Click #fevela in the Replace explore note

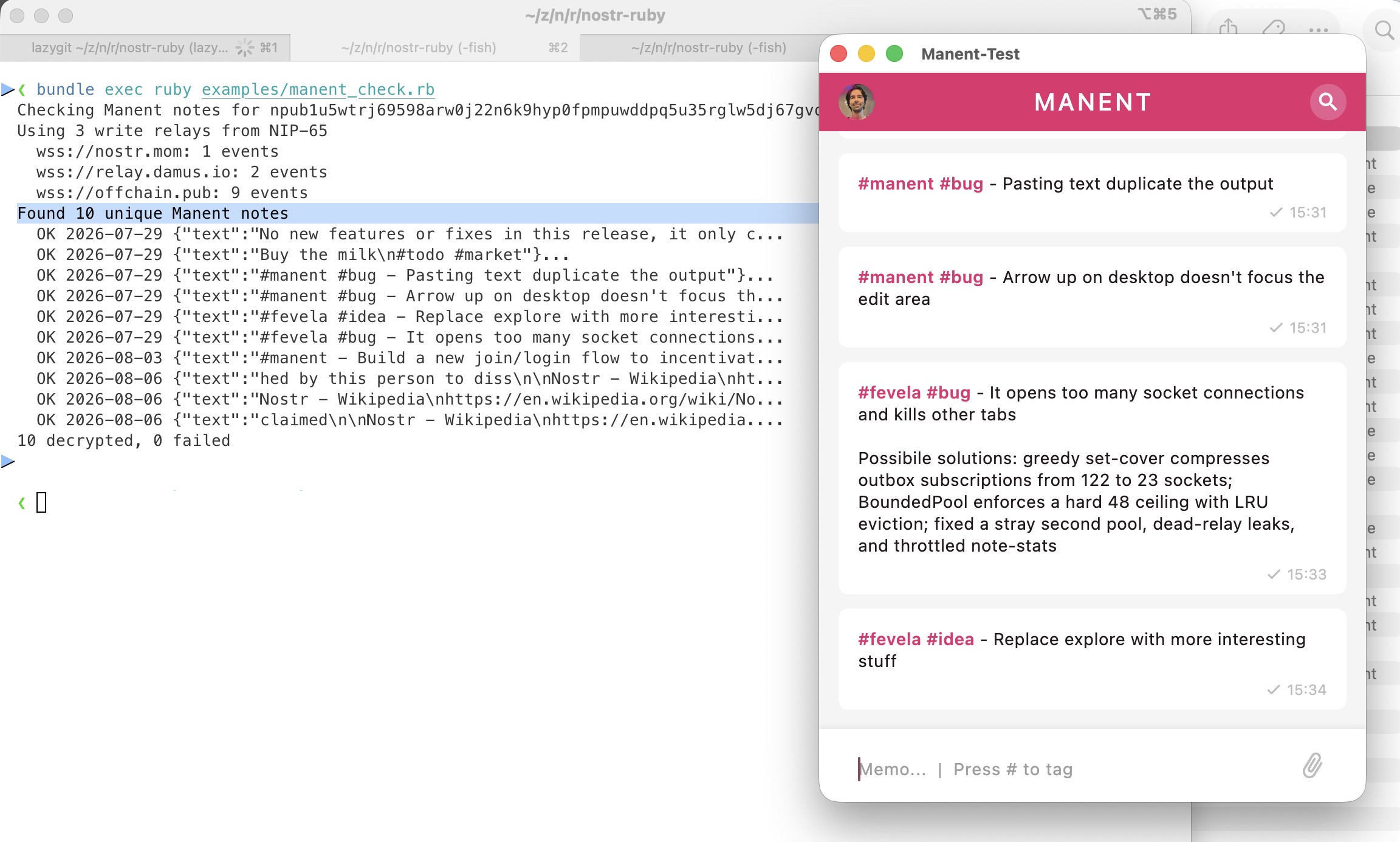[x=890, y=639]
